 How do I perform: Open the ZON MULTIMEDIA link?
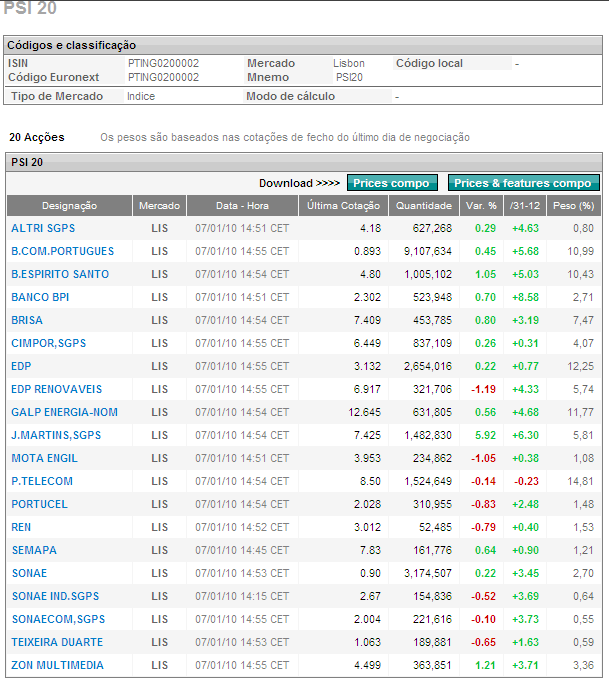pyautogui.click(x=57, y=665)
